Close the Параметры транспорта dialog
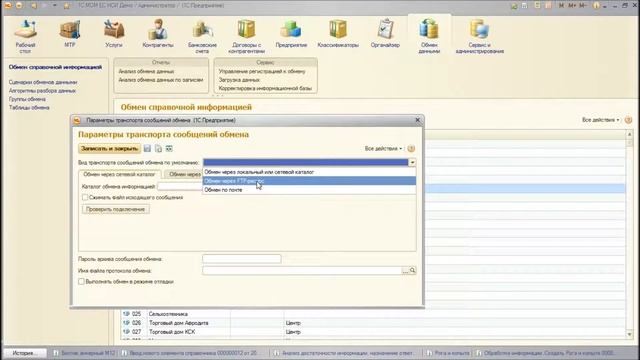The image size is (640, 360). pyautogui.click(x=418, y=120)
